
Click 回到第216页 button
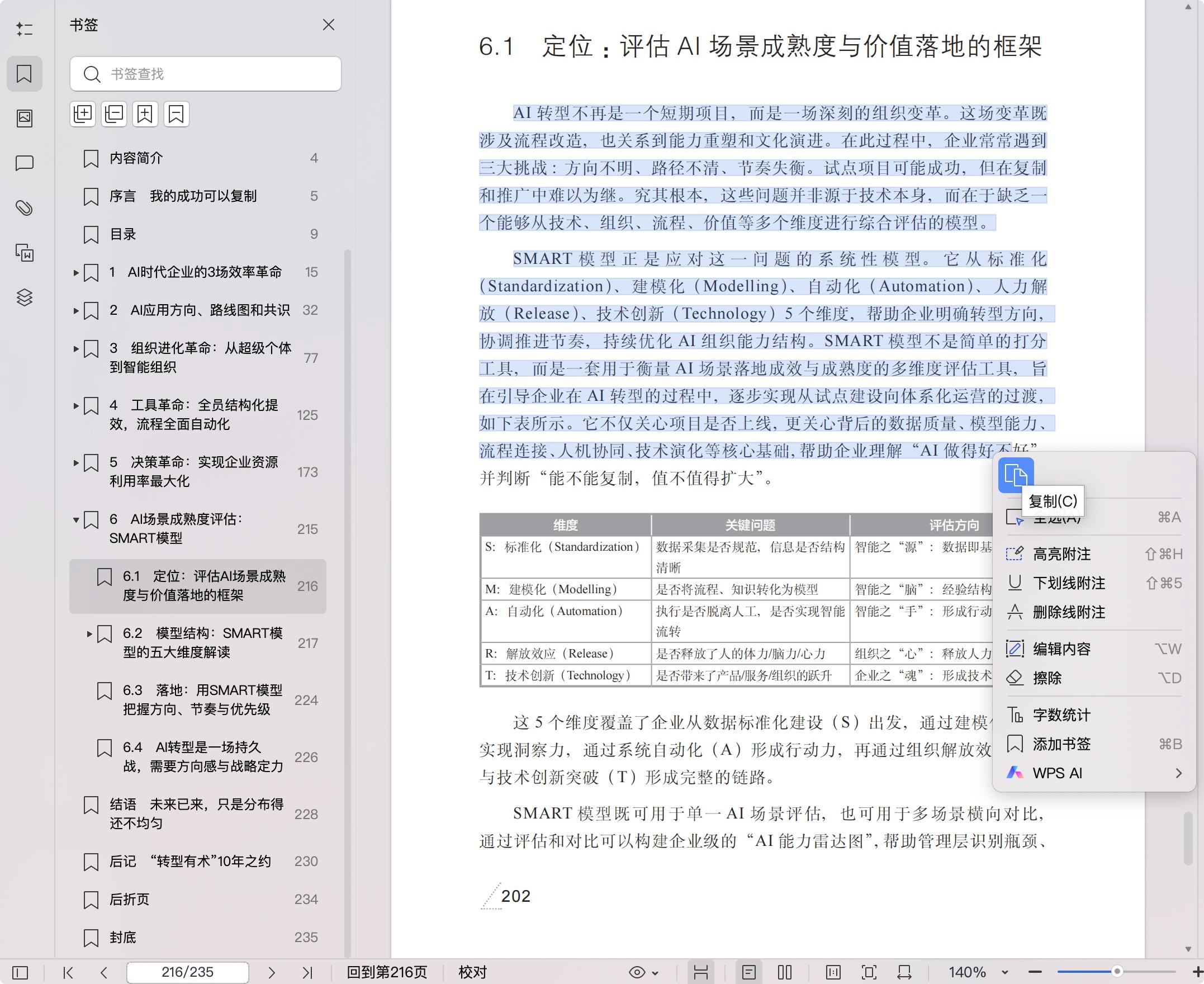[387, 973]
